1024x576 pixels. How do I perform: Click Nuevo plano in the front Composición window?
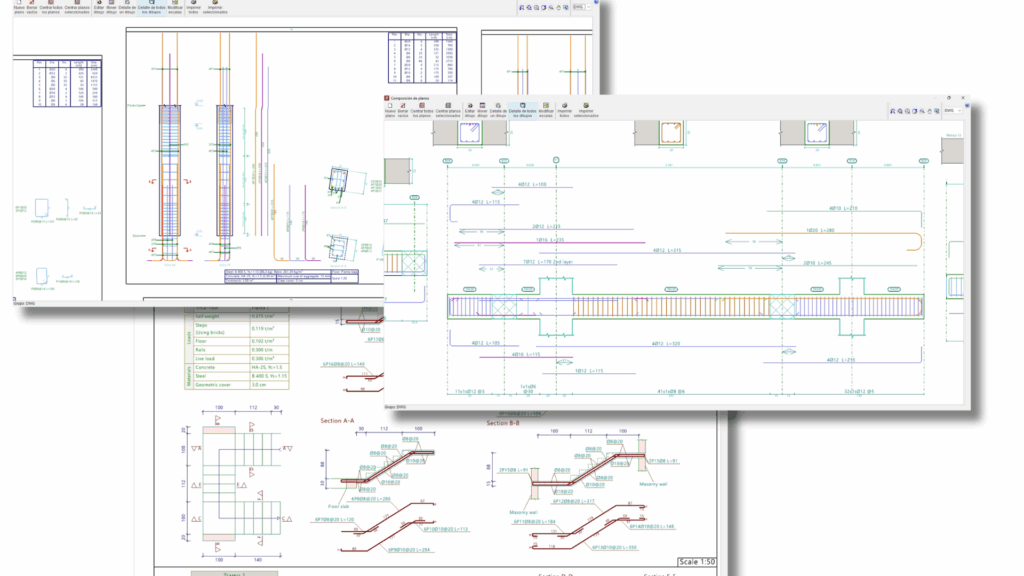(x=390, y=110)
